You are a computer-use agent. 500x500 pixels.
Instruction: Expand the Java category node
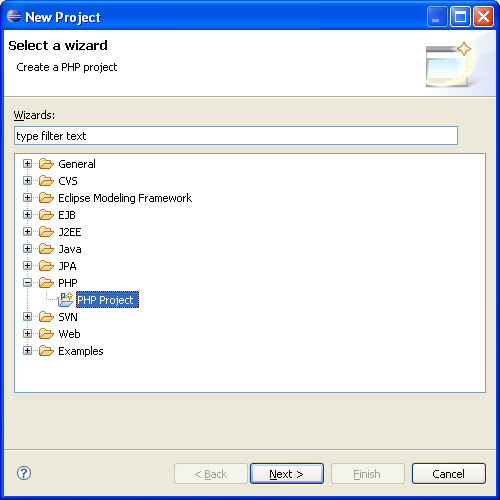27,249
